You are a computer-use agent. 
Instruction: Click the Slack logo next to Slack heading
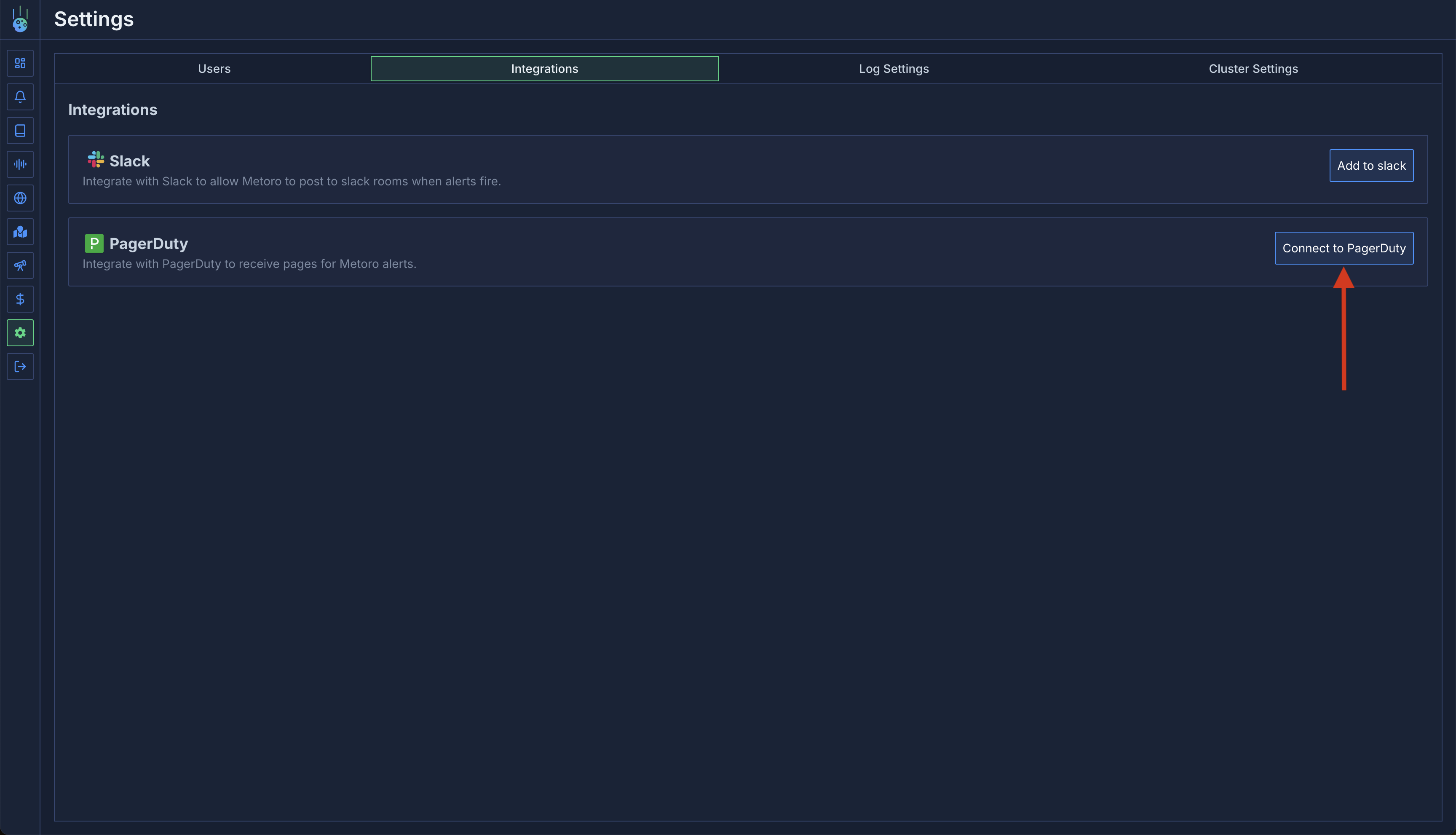[95, 160]
